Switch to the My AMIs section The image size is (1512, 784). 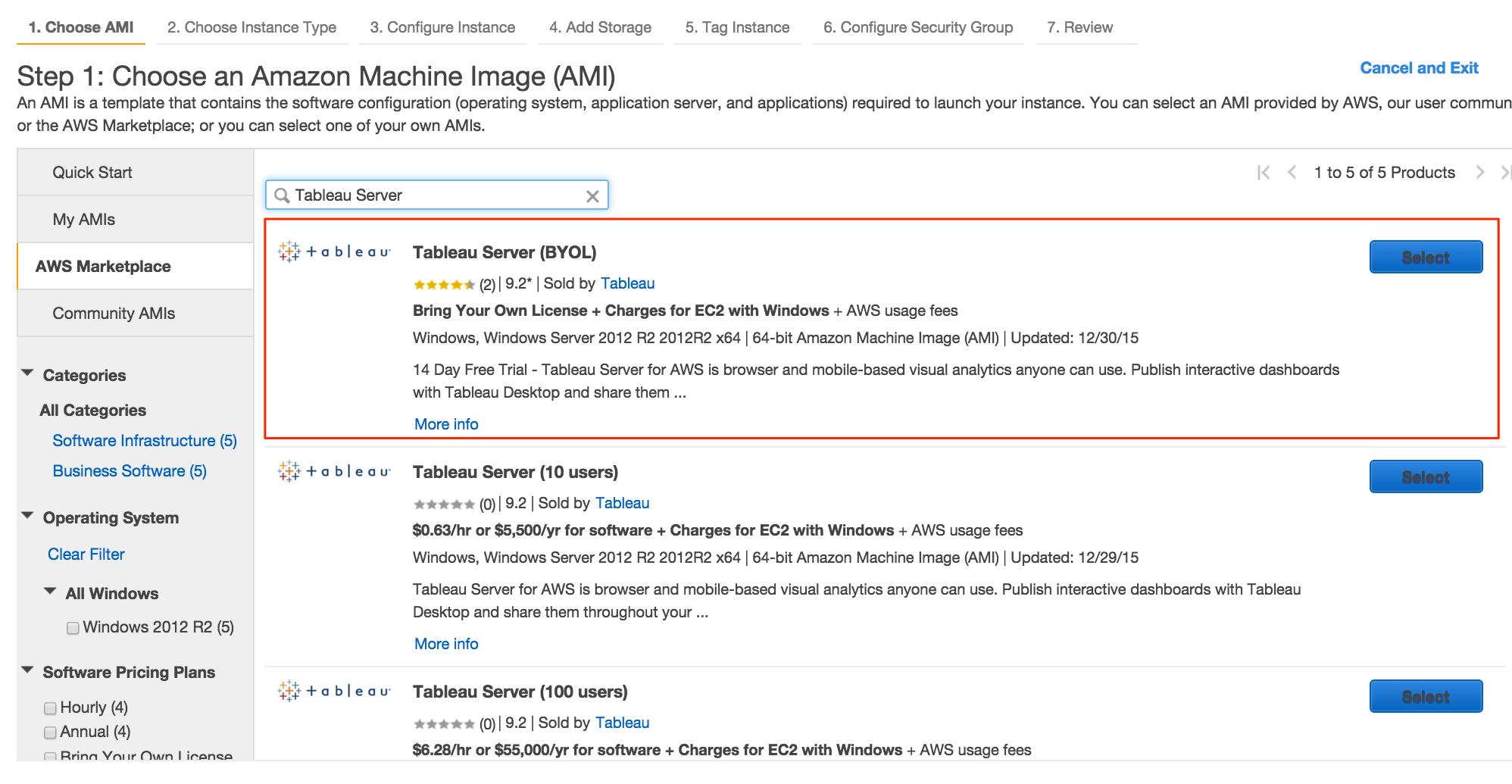click(x=136, y=220)
